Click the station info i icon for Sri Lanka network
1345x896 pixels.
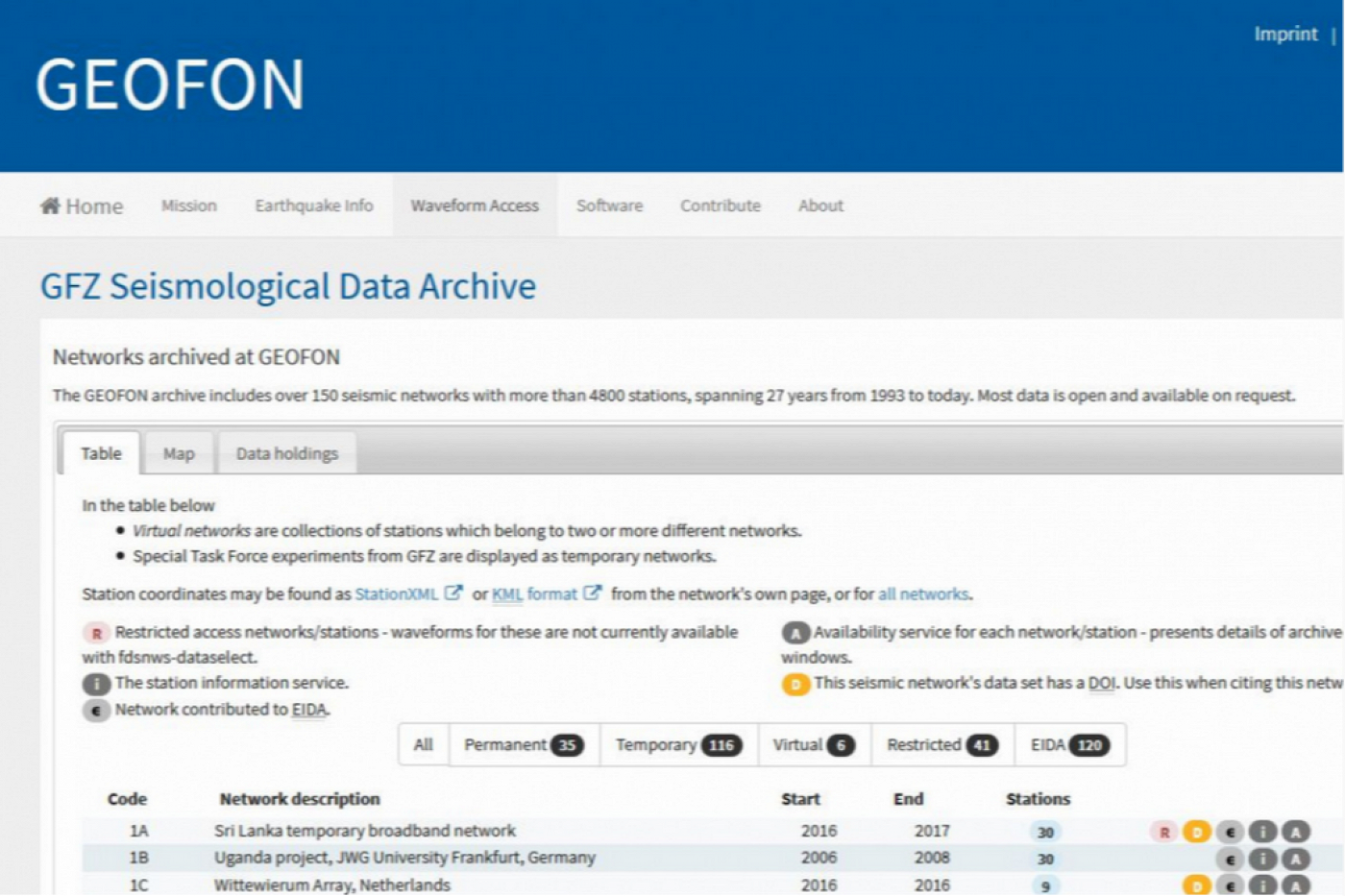click(1262, 833)
